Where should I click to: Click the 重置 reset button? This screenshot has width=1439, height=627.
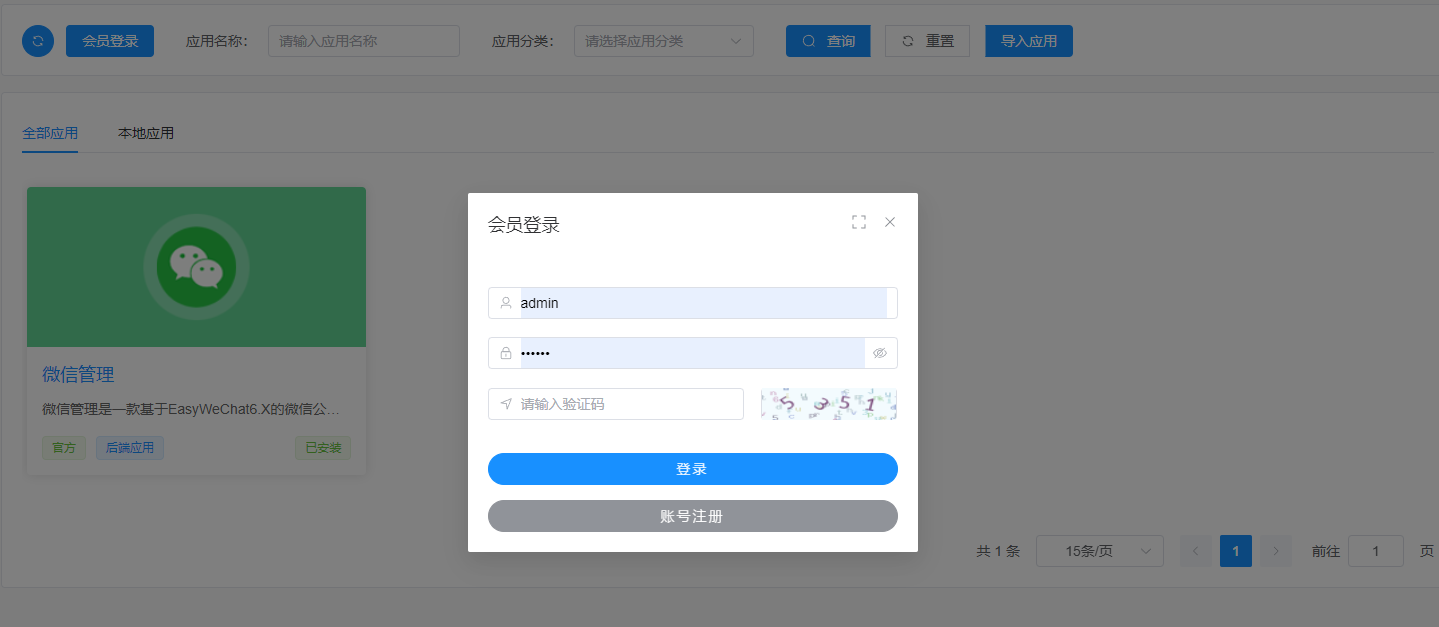click(x=927, y=41)
